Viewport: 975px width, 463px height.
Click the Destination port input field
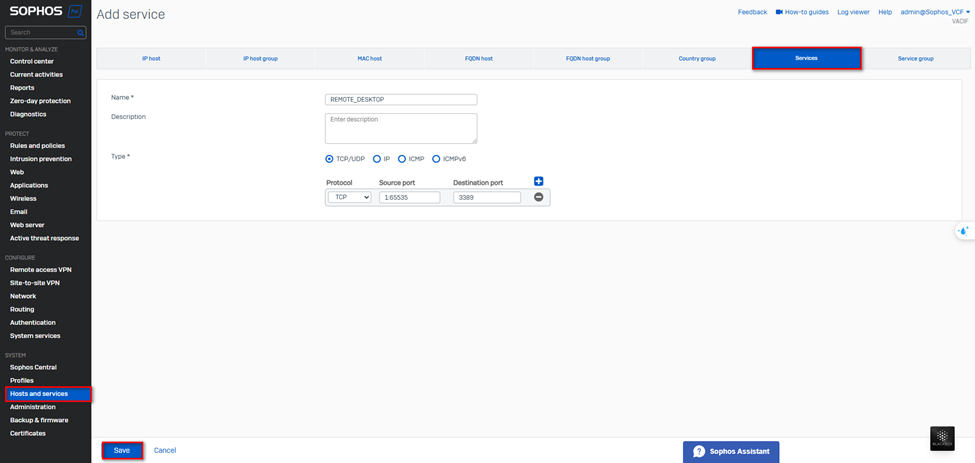(x=487, y=198)
